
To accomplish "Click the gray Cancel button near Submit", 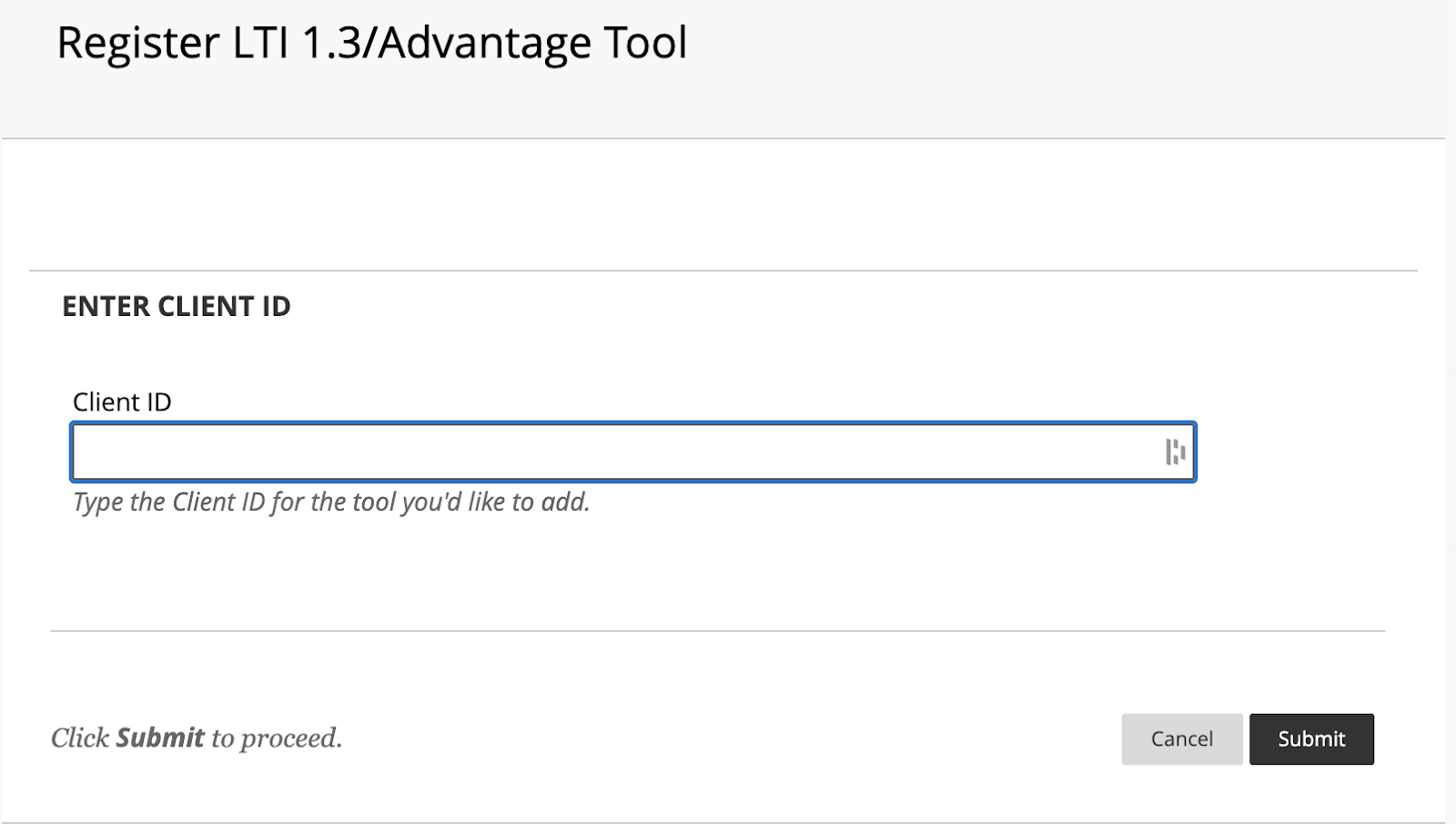I will pyautogui.click(x=1181, y=738).
